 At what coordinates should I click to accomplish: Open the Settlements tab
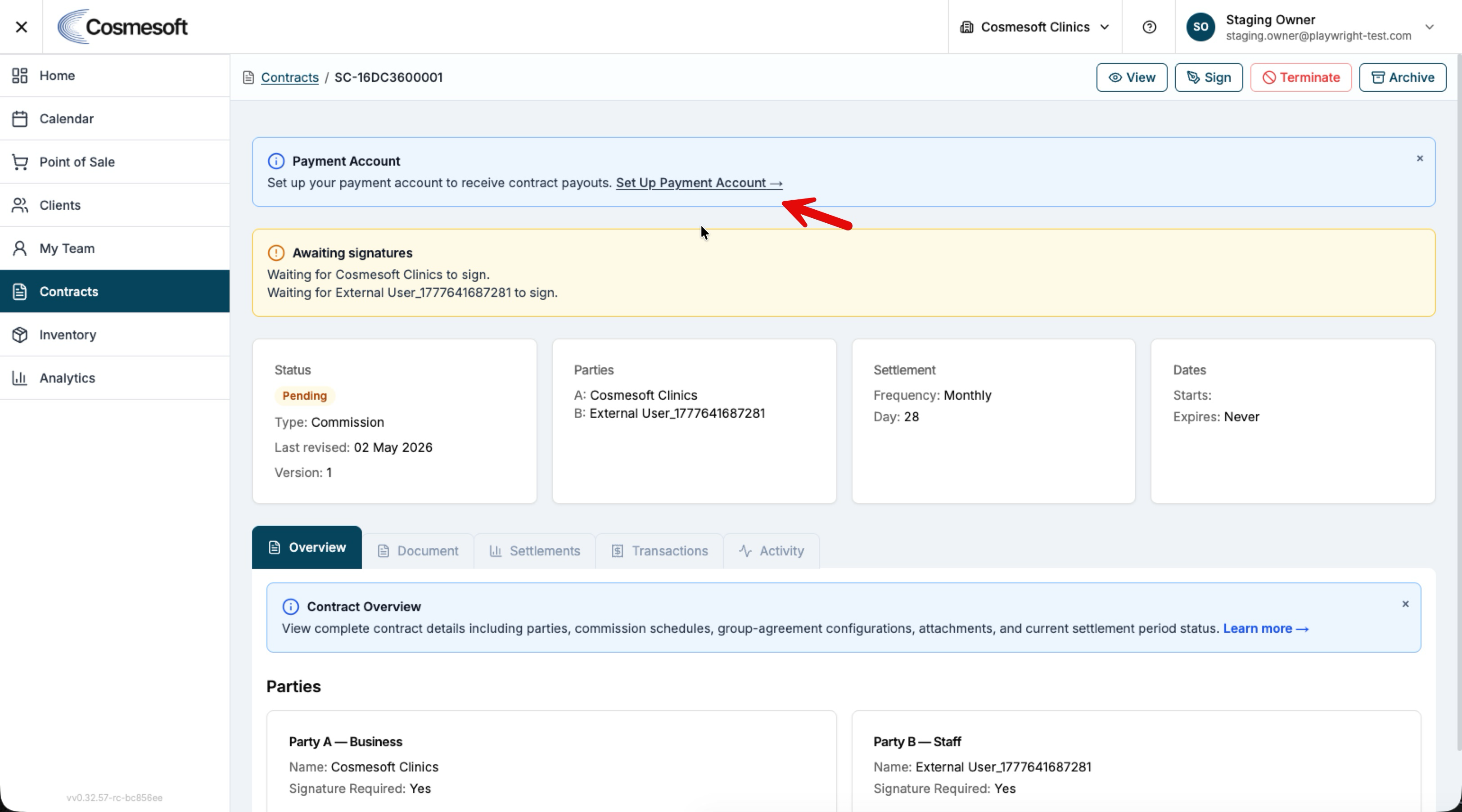pyautogui.click(x=535, y=550)
